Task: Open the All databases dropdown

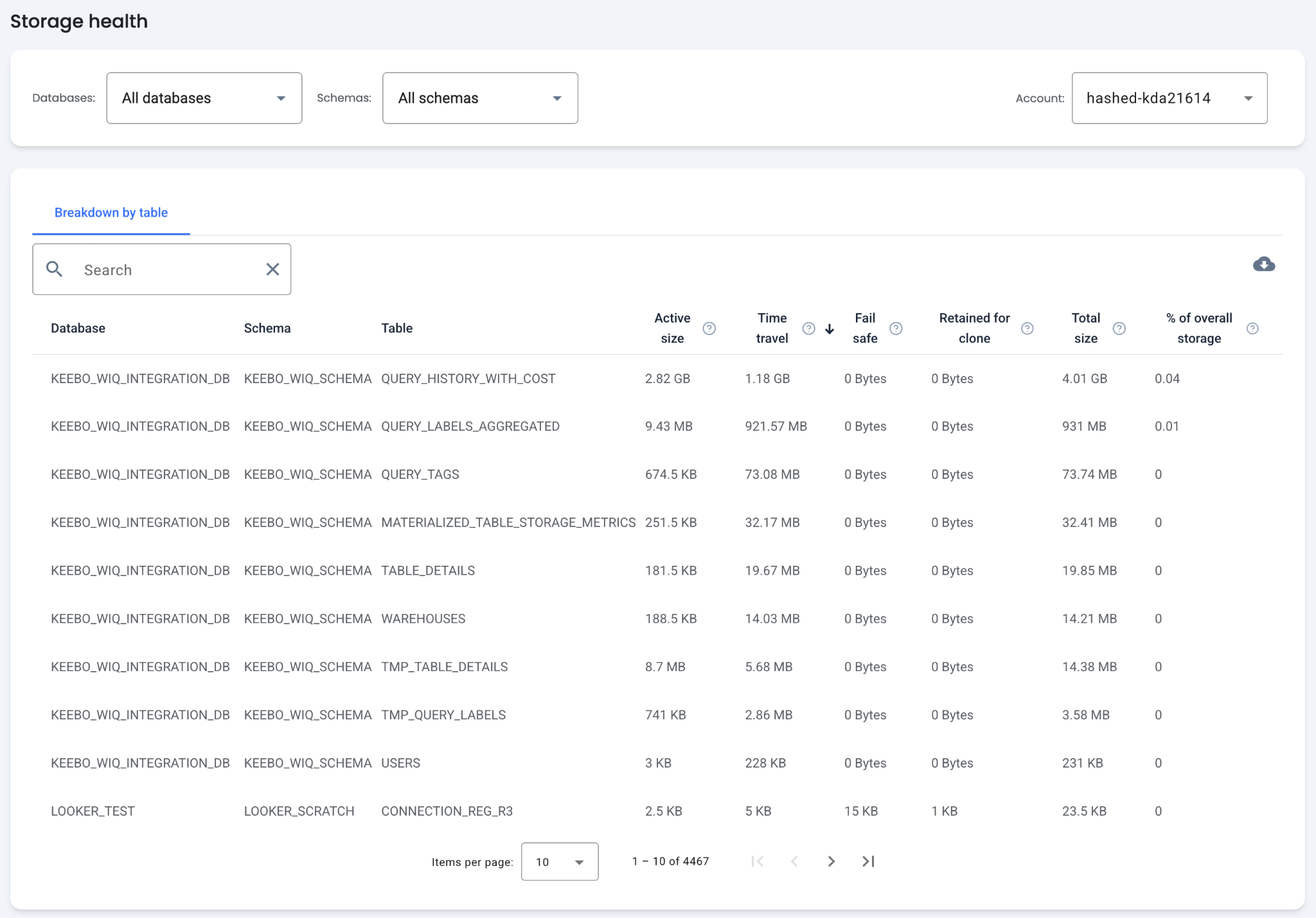Action: (x=204, y=98)
